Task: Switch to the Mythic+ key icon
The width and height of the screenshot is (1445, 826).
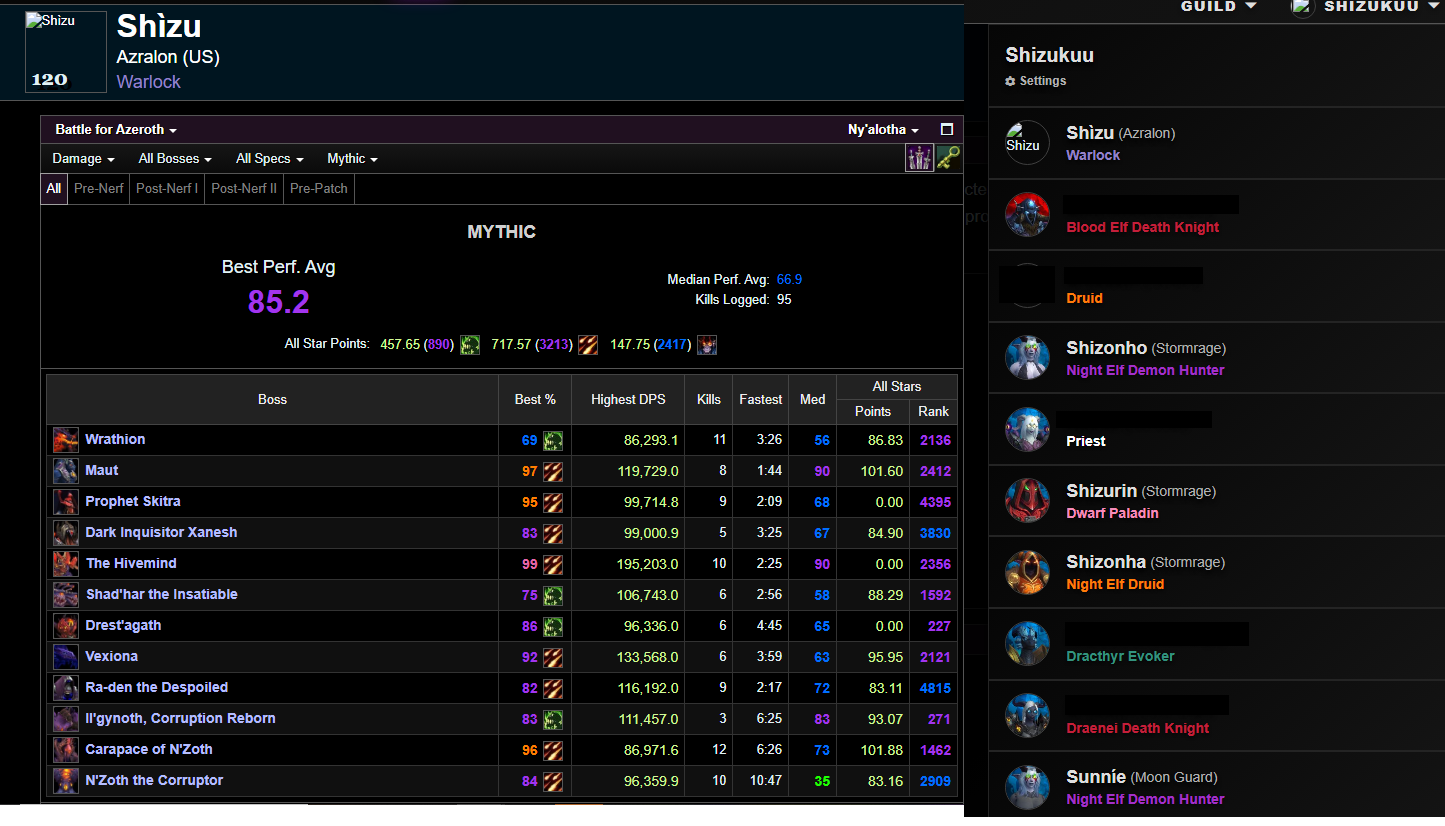Action: pyautogui.click(x=948, y=158)
